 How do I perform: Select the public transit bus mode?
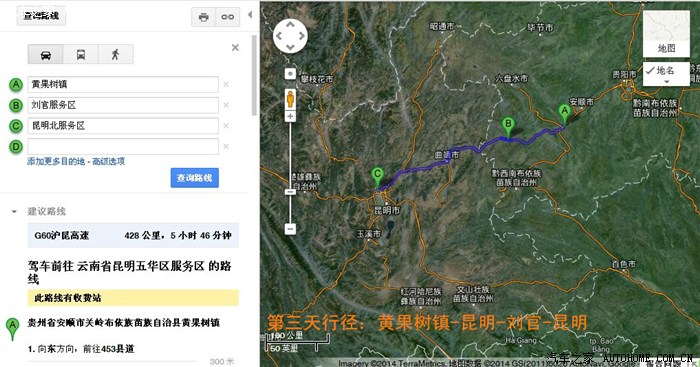coord(81,54)
